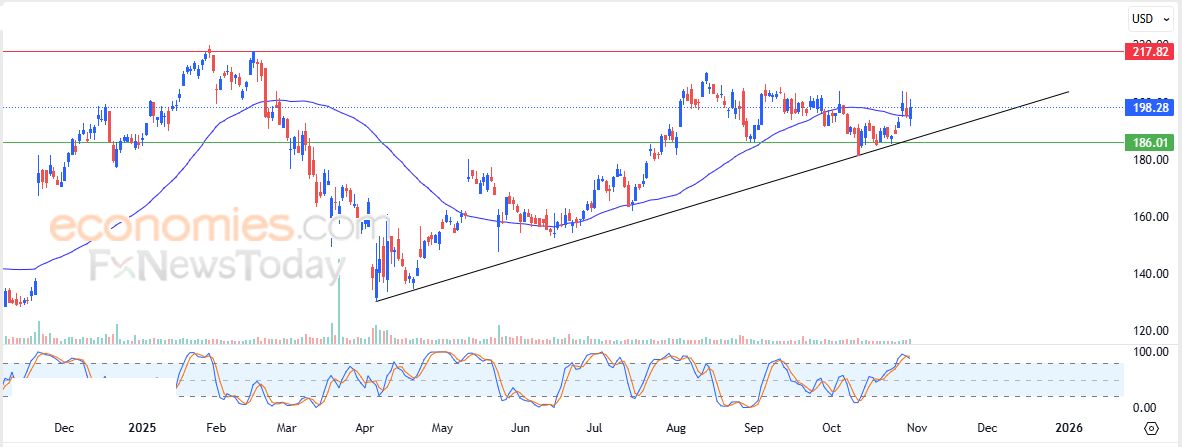The width and height of the screenshot is (1182, 447).
Task: Select the tall volume spike bar near April
Action: coord(339,310)
